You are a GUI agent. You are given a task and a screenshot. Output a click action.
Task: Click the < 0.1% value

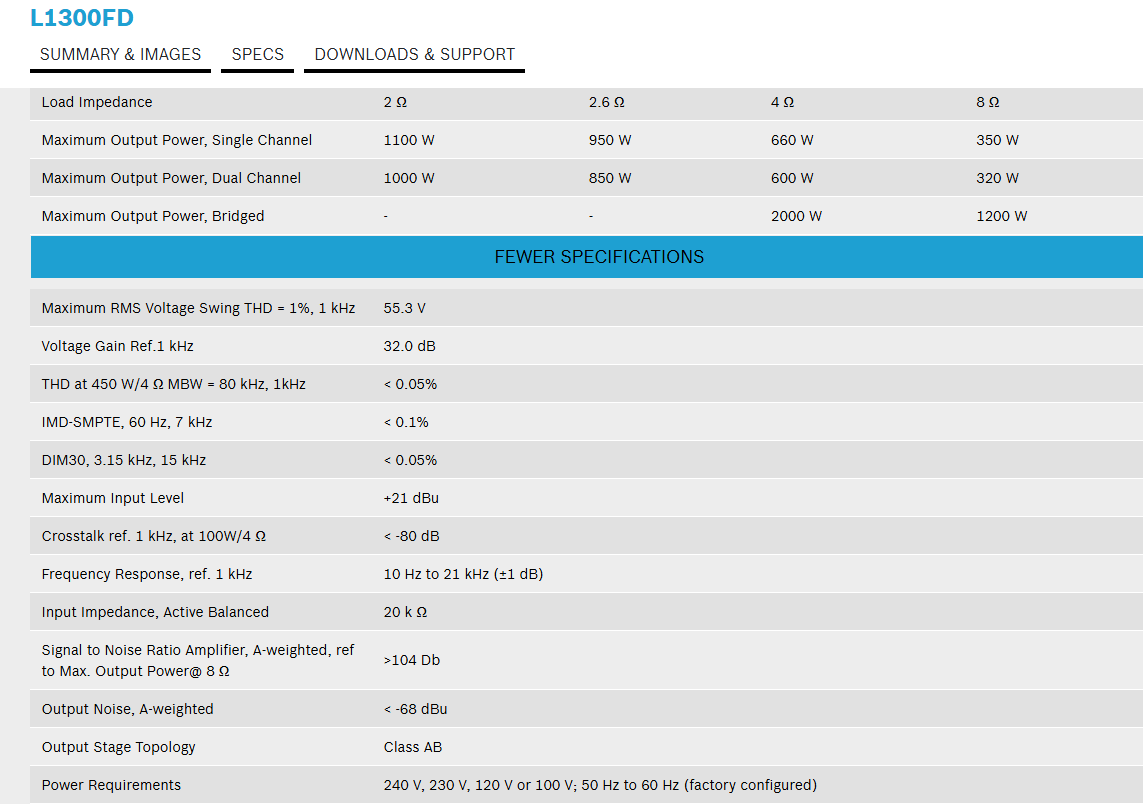pyautogui.click(x=406, y=421)
